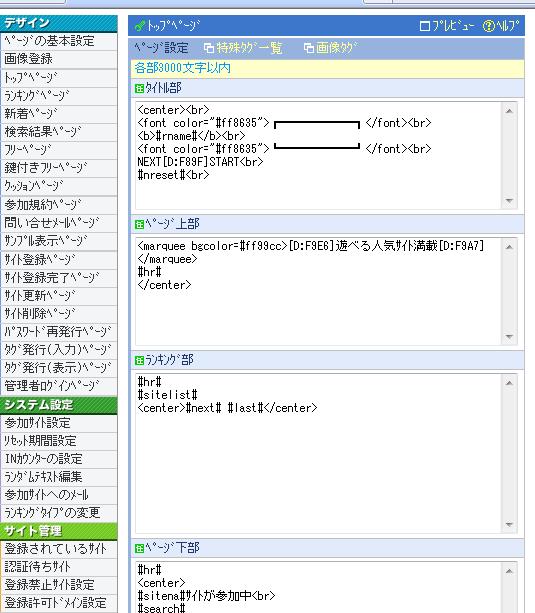Open 画像登録 in sidebar

pyautogui.click(x=59, y=59)
